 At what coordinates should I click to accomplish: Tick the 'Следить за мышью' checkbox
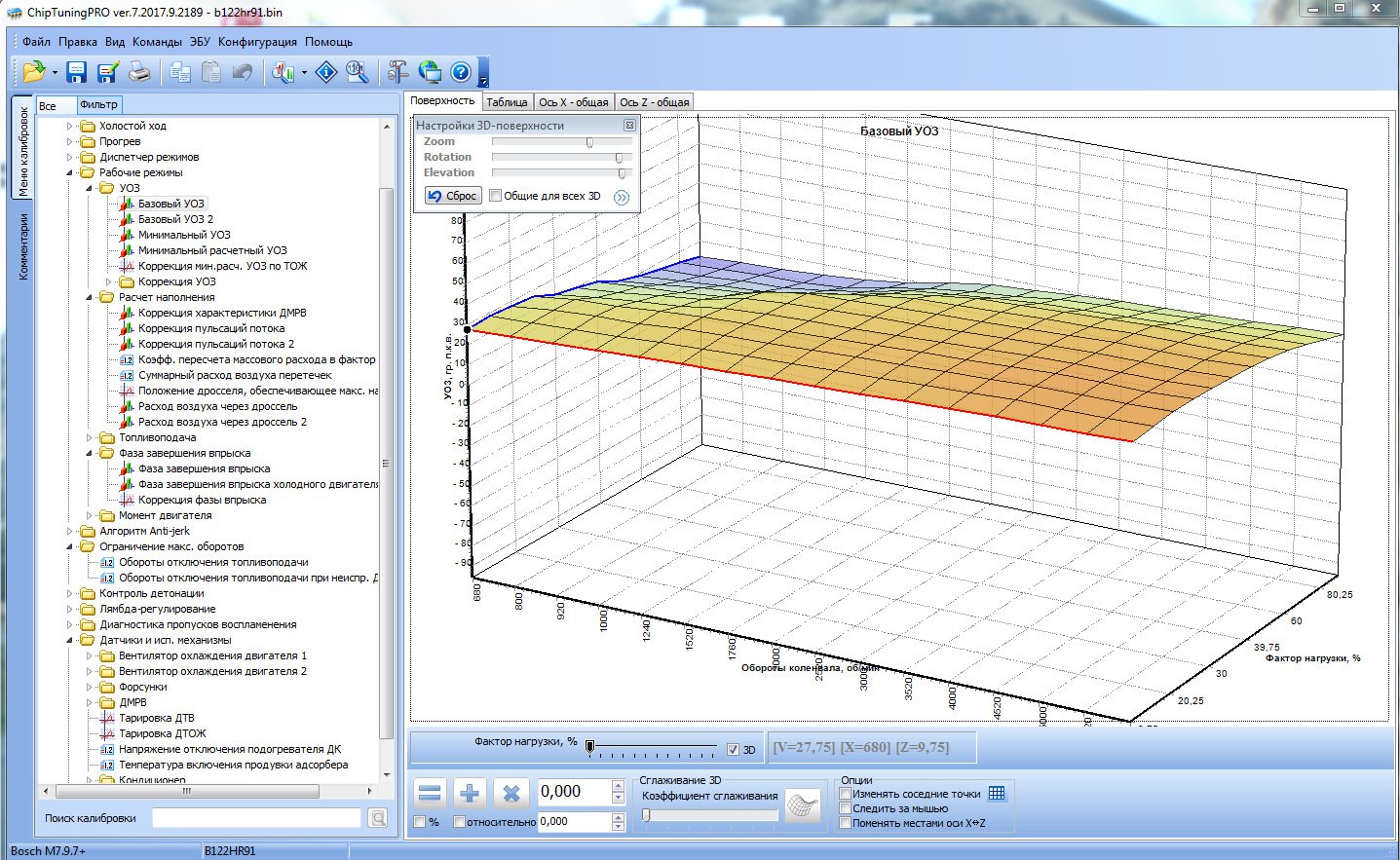click(x=846, y=808)
